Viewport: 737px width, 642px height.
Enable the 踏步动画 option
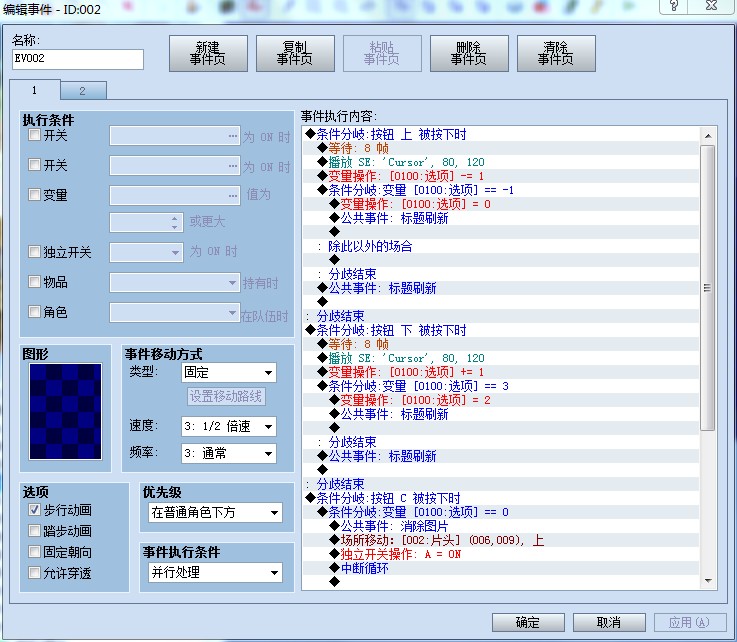tap(34, 531)
